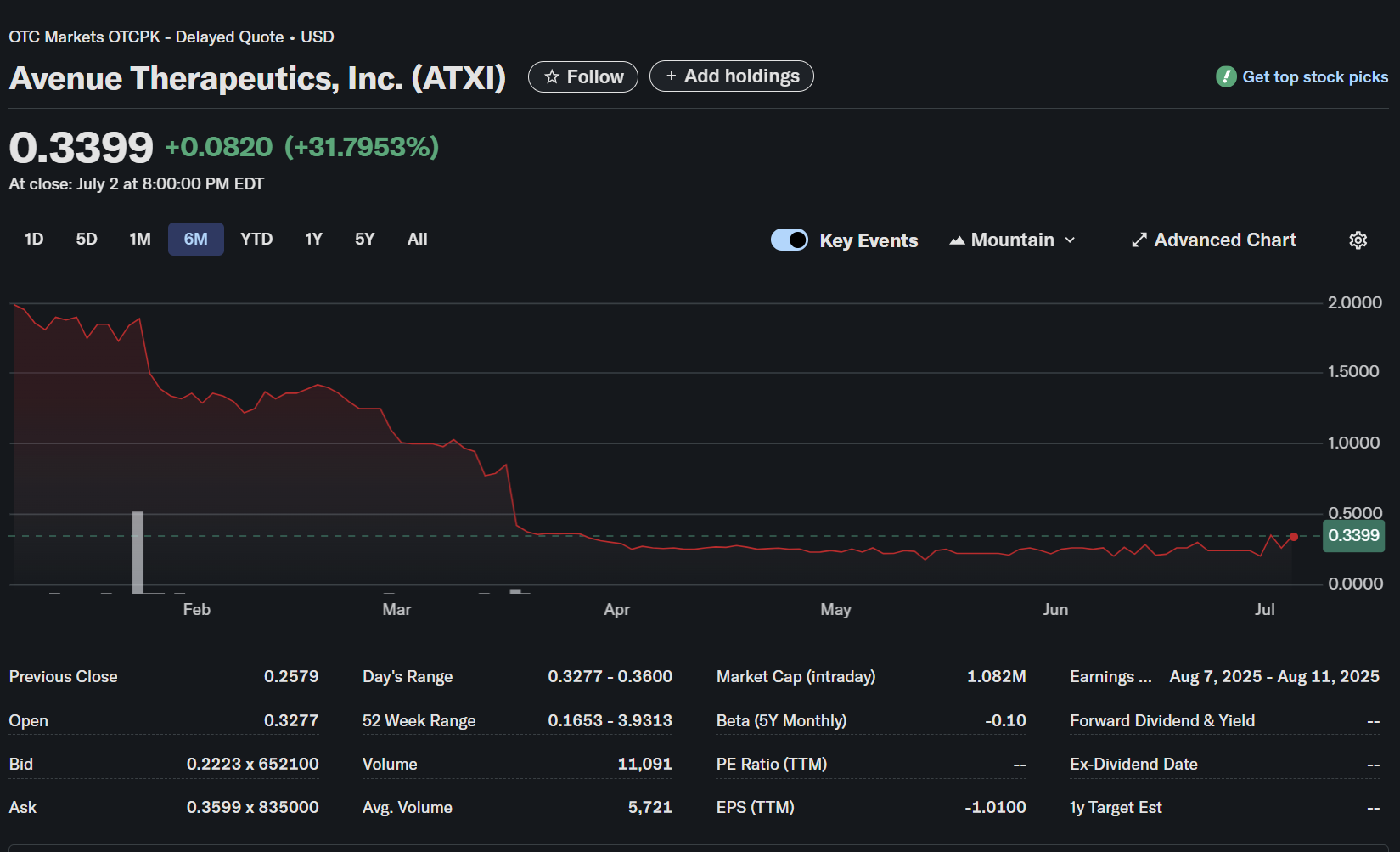
Task: Open Get top stock picks link
Action: click(x=1315, y=77)
